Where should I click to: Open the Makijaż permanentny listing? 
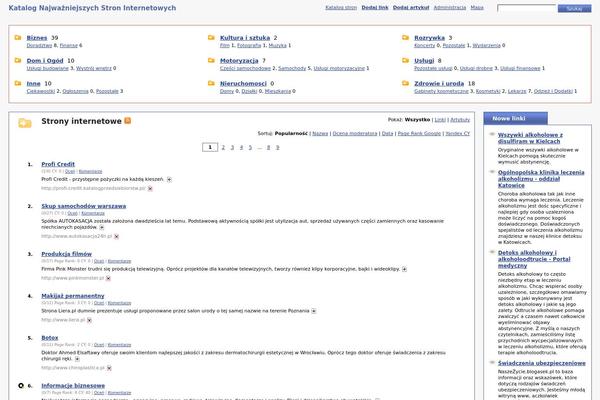tap(73, 296)
